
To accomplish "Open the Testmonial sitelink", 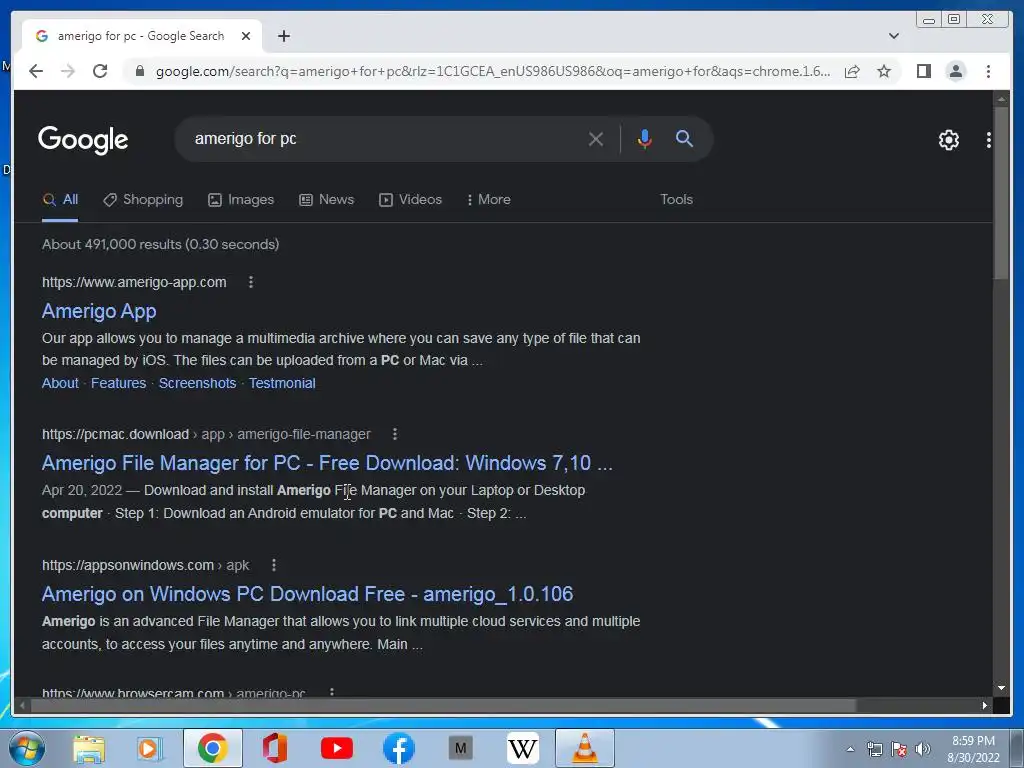I will tap(282, 383).
